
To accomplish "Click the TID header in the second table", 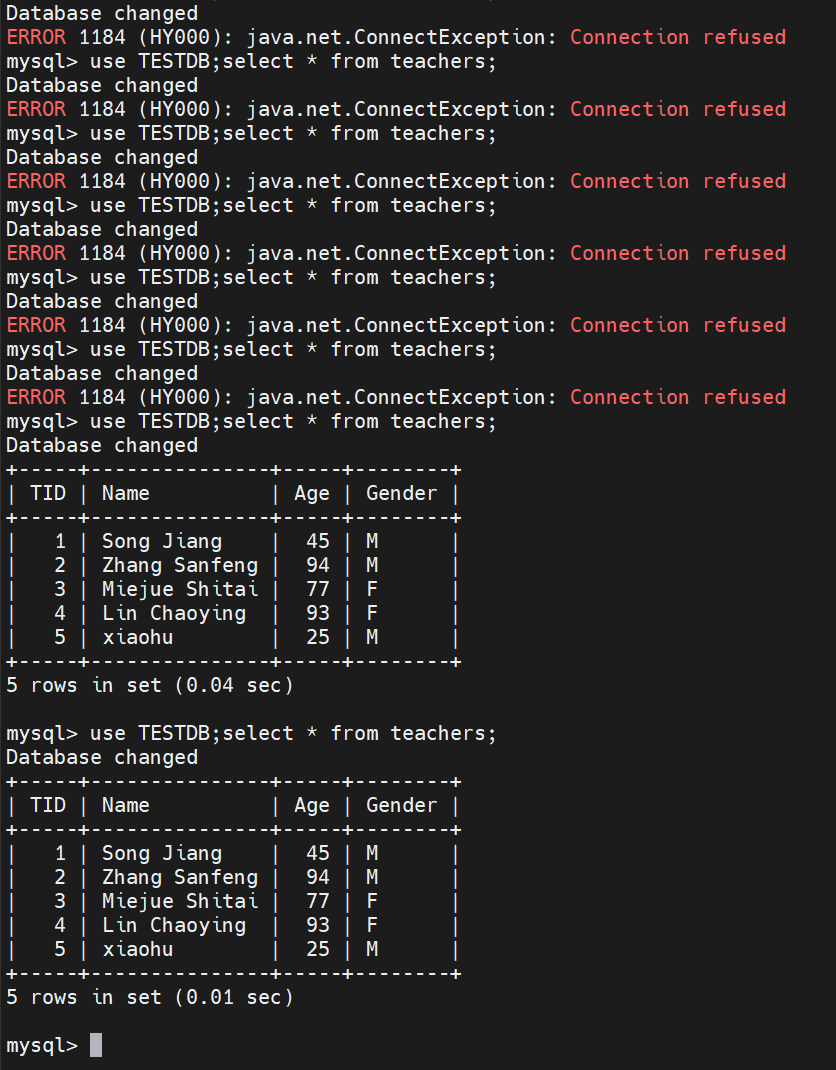I will tap(48, 805).
